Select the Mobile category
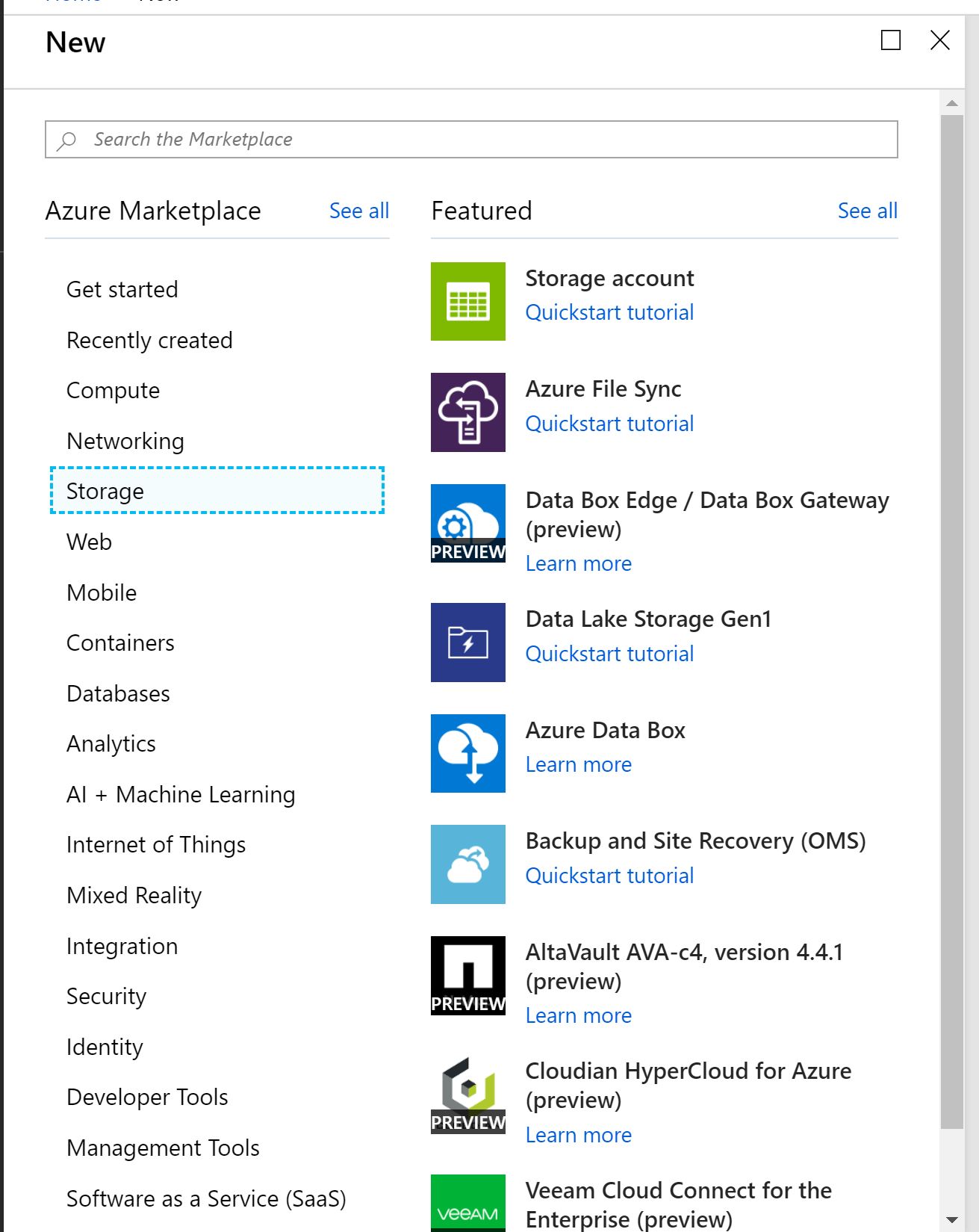This screenshot has width=979, height=1232. (102, 592)
